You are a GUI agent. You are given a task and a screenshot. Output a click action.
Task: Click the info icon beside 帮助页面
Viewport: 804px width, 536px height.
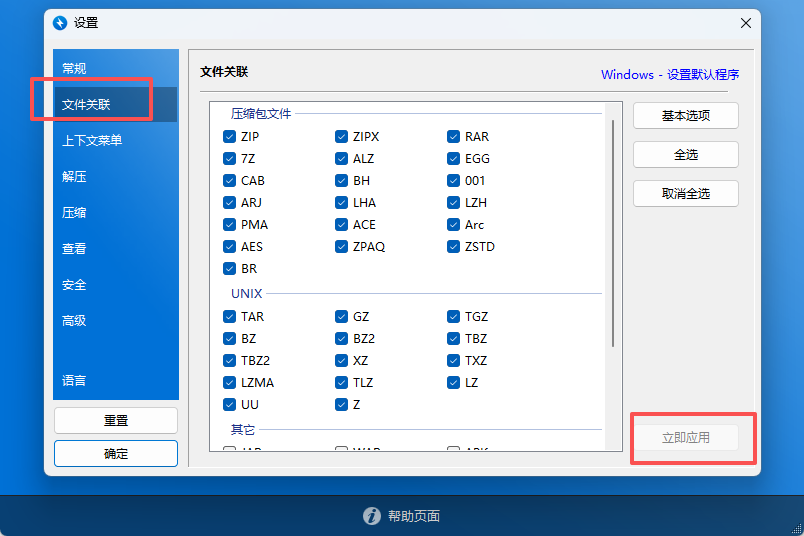tap(372, 516)
